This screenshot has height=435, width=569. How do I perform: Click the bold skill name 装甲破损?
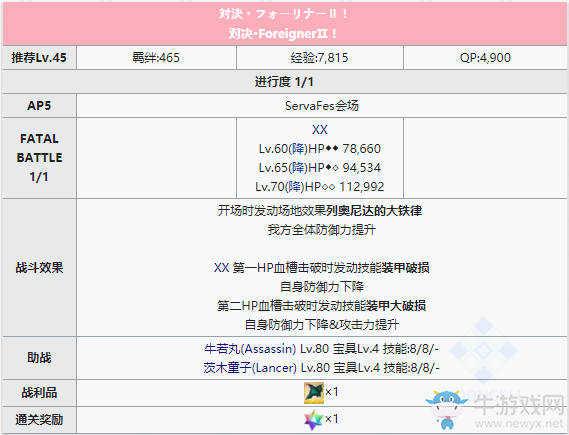tap(405, 268)
